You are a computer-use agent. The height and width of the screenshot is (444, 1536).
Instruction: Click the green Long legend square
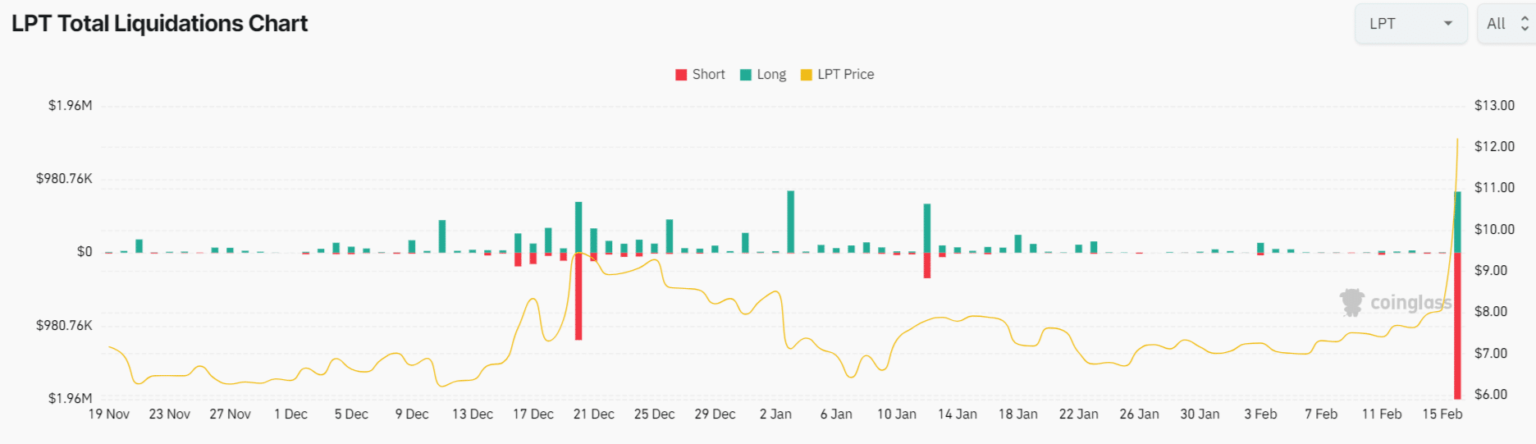[x=746, y=75]
